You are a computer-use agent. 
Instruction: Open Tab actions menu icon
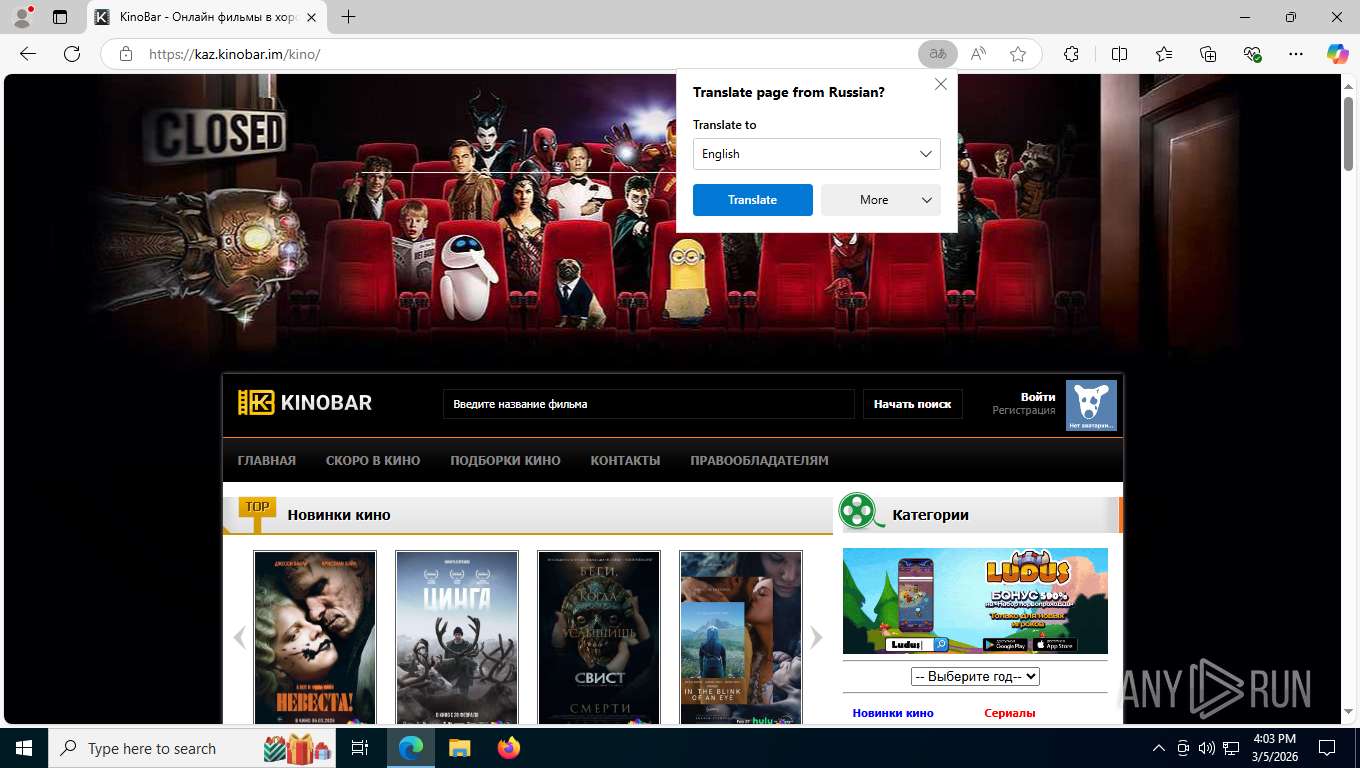[x=60, y=17]
